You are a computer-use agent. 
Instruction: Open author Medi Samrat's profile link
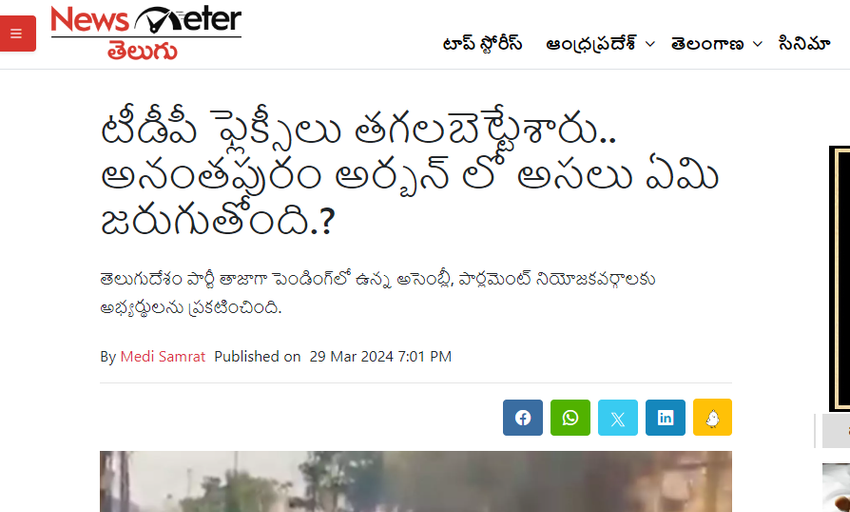point(163,356)
